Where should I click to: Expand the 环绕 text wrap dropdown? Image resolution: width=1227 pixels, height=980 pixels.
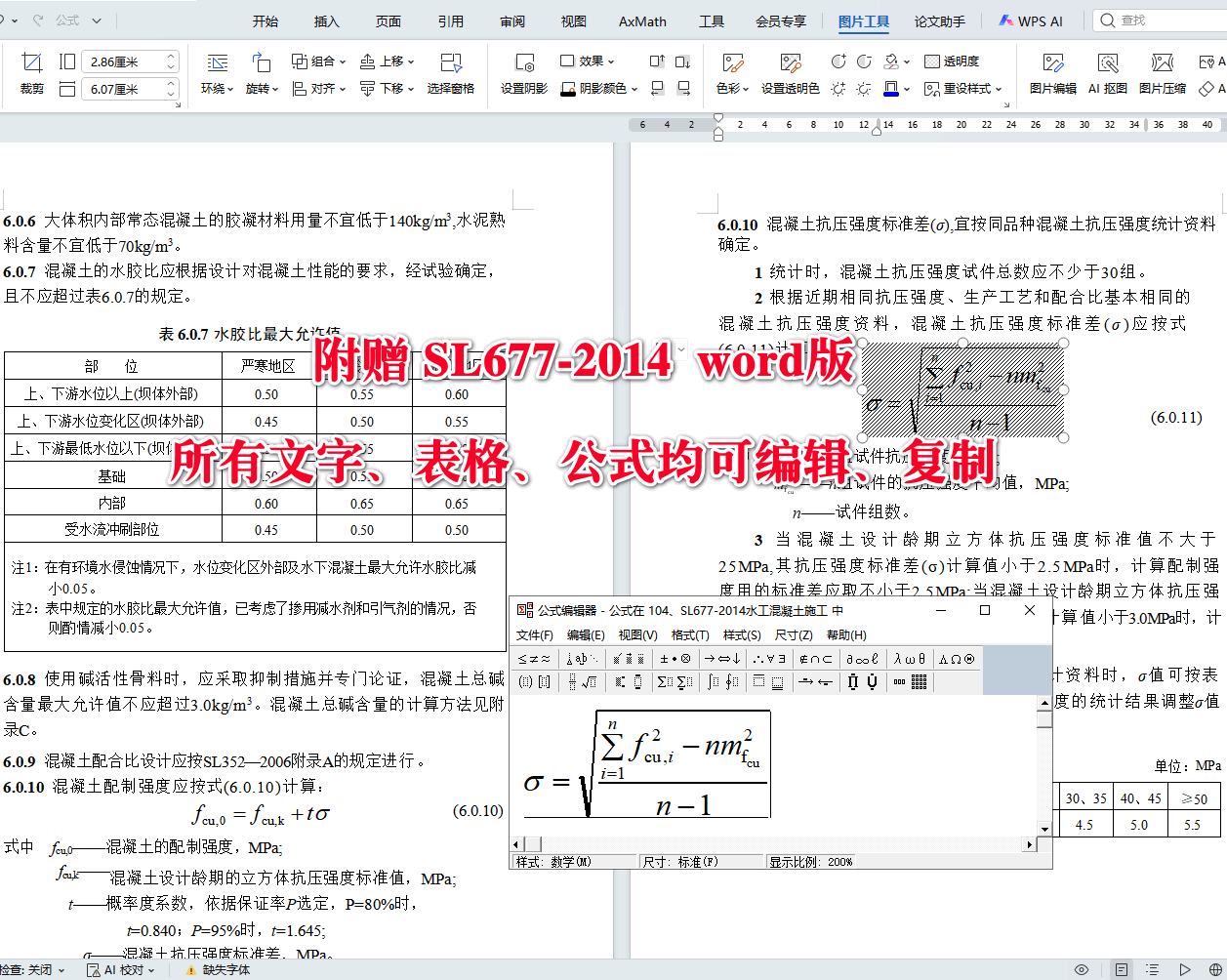[217, 88]
